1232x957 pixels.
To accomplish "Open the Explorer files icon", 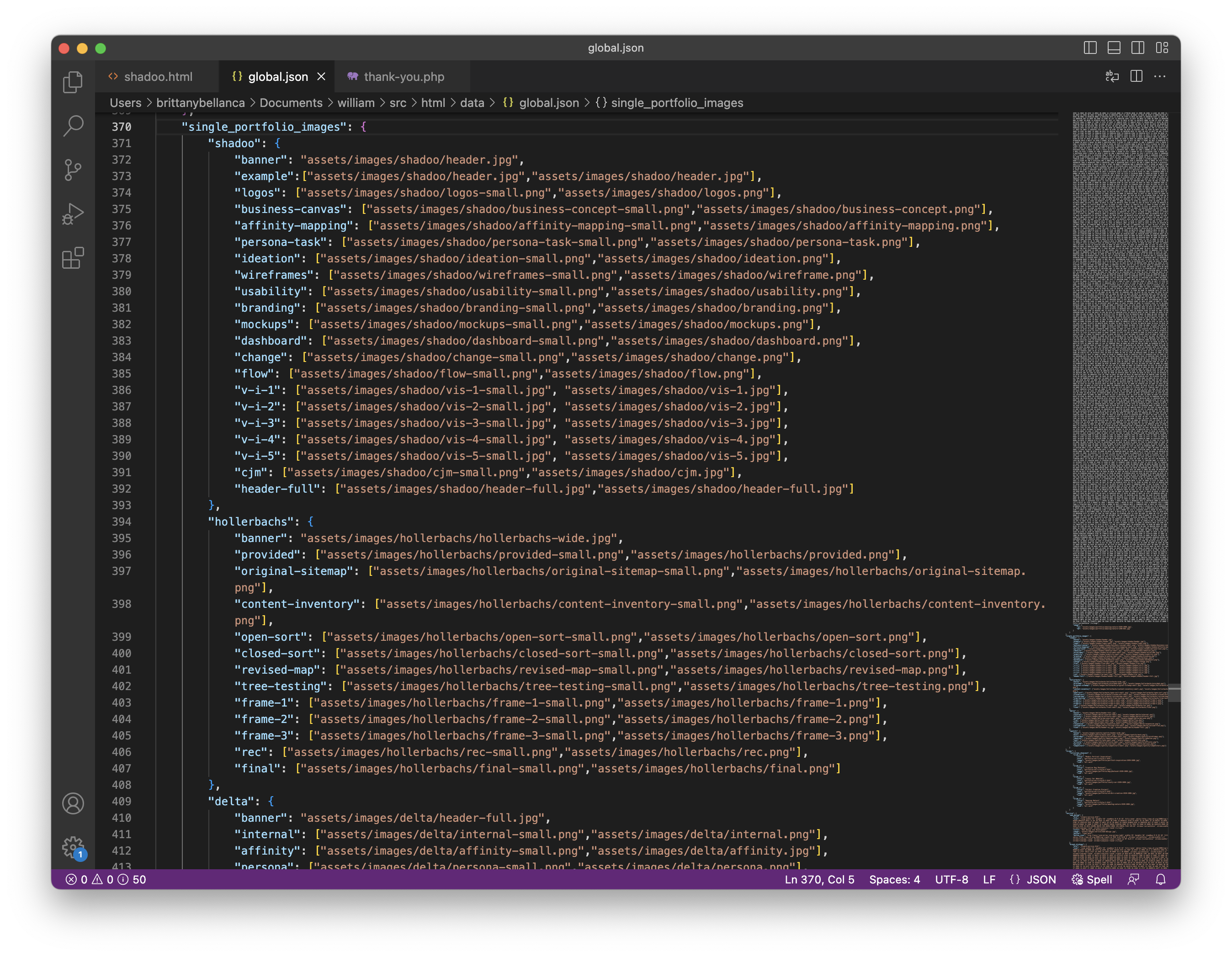I will [x=73, y=82].
